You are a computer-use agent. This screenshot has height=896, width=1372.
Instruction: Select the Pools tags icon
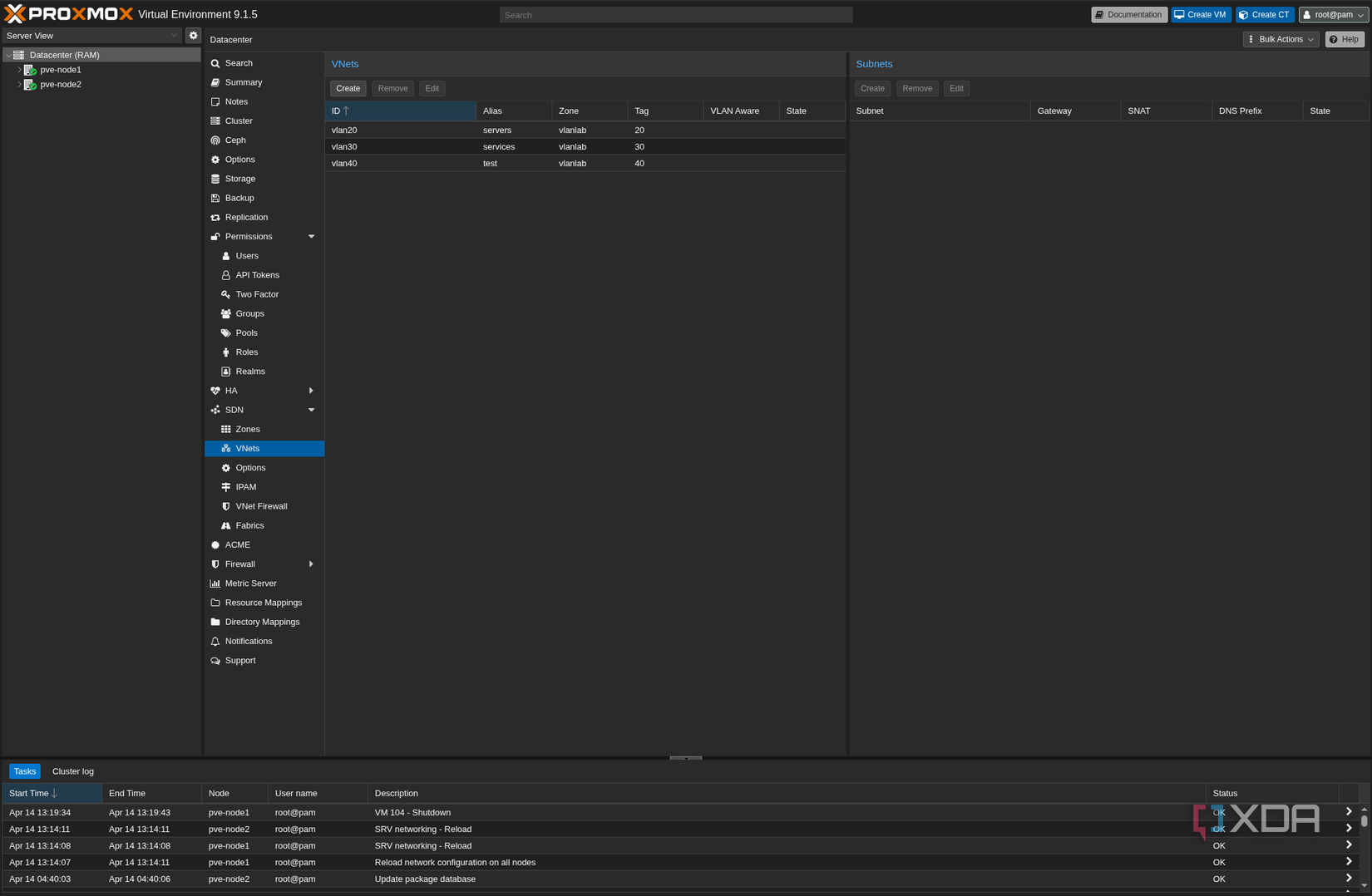(x=225, y=333)
